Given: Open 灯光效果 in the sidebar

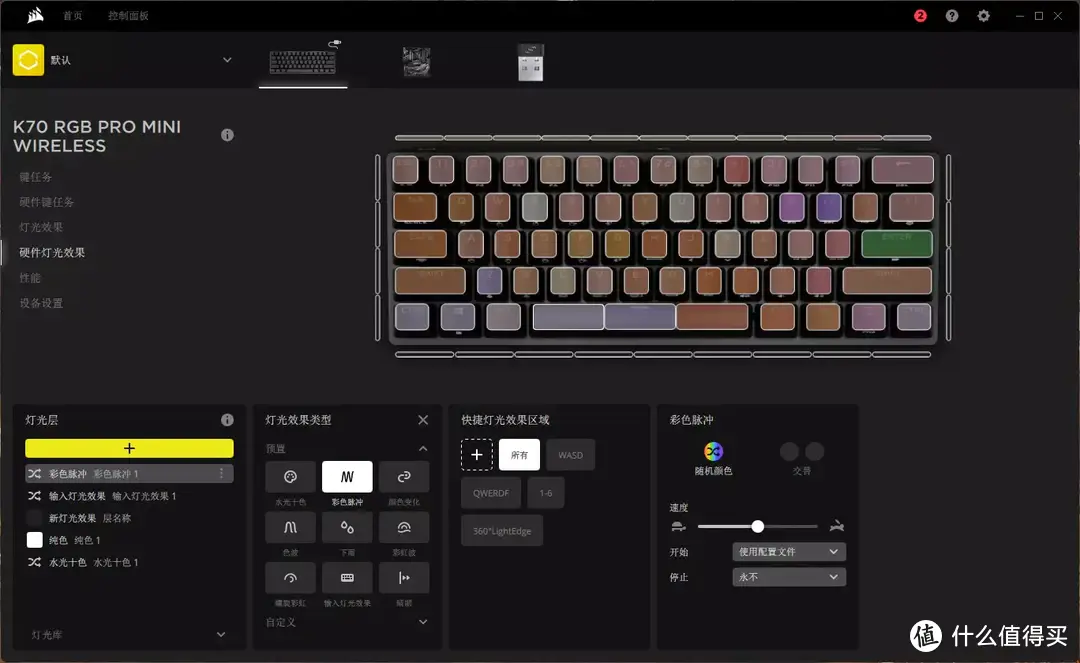Looking at the screenshot, I should click(41, 227).
